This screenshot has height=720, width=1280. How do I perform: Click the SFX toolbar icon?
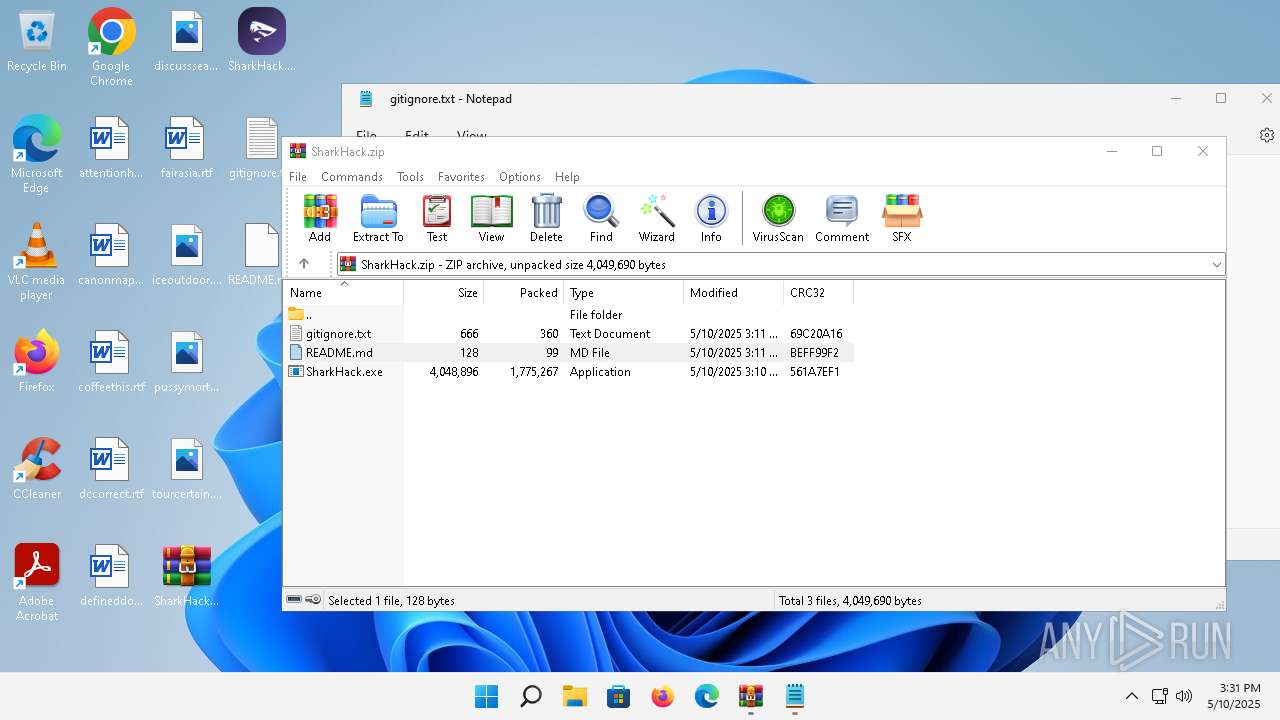[901, 218]
